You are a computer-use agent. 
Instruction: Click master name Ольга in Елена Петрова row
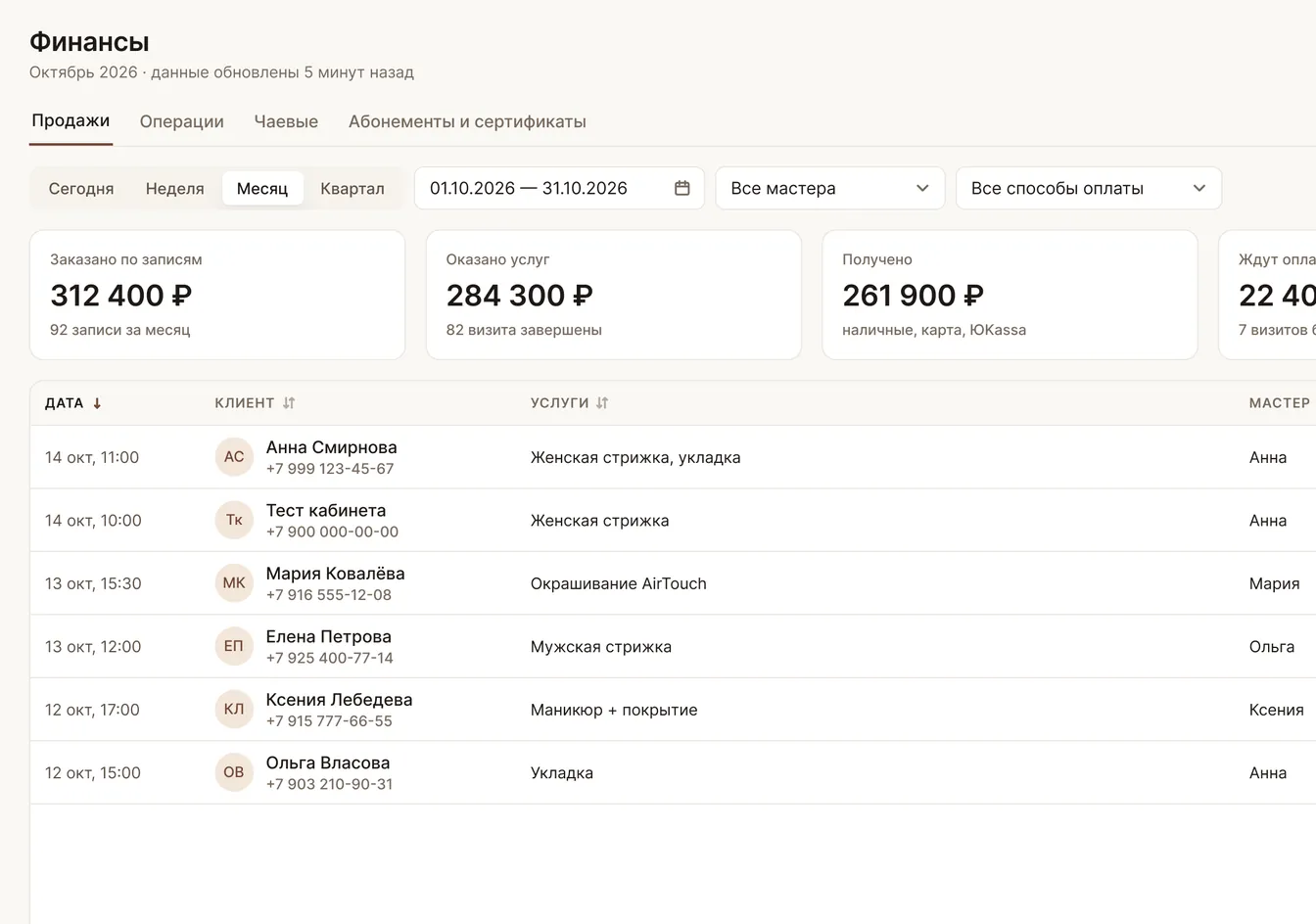1272,647
